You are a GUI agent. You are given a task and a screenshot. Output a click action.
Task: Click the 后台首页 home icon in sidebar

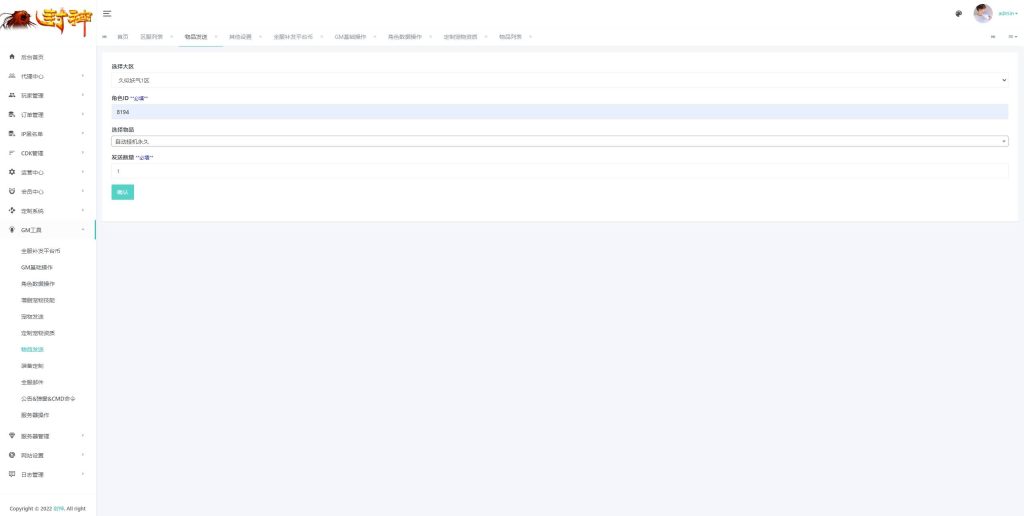(x=11, y=57)
